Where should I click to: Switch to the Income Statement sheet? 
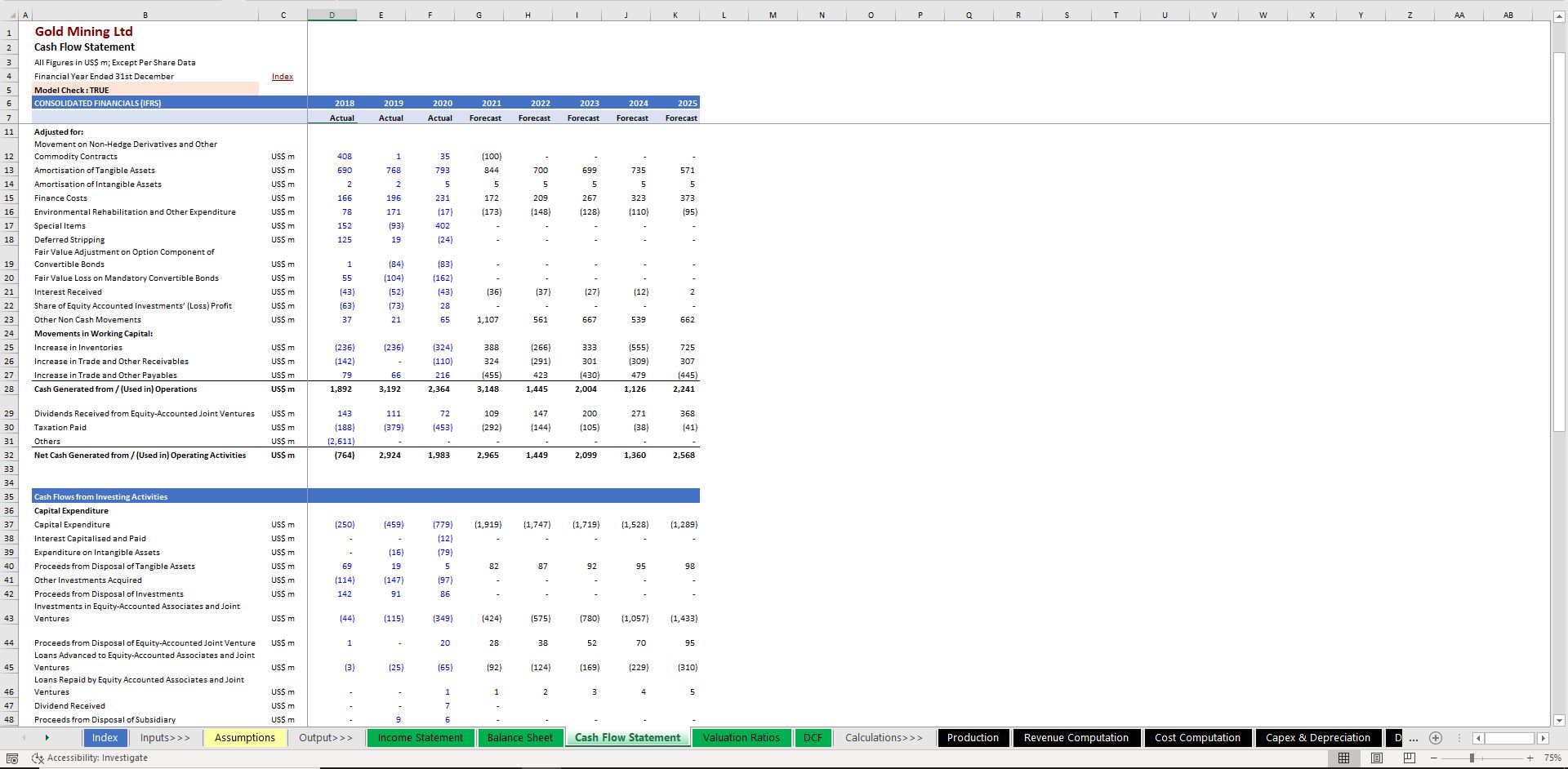pyautogui.click(x=421, y=738)
